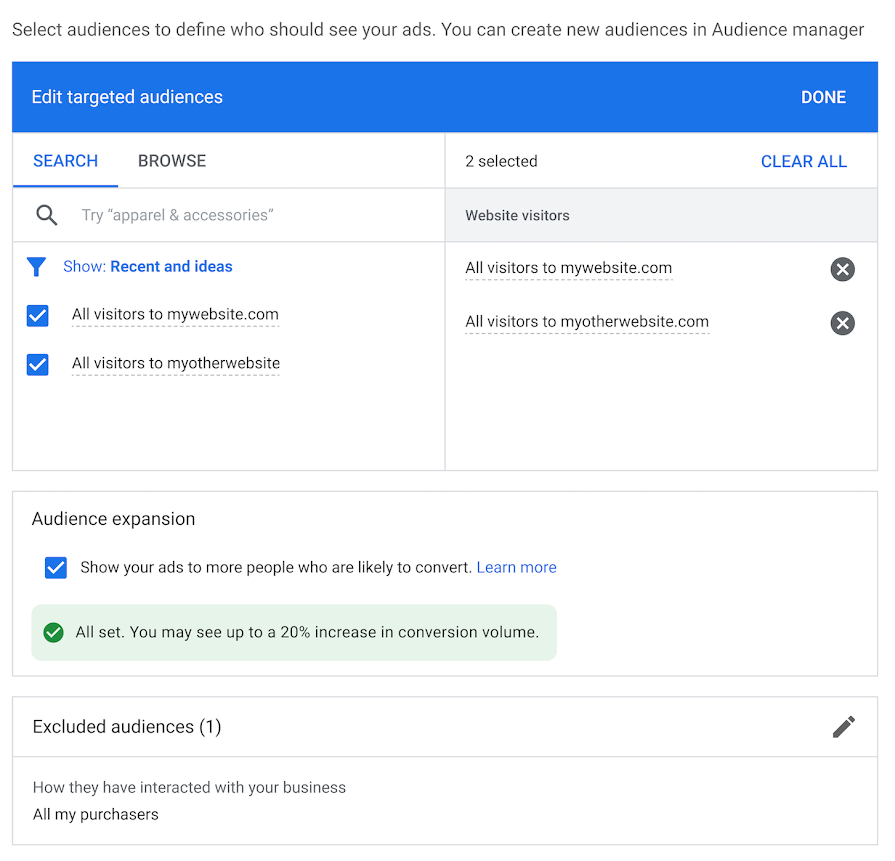Open the Learn more link
Viewport: 895px width, 861px height.
pyautogui.click(x=516, y=568)
